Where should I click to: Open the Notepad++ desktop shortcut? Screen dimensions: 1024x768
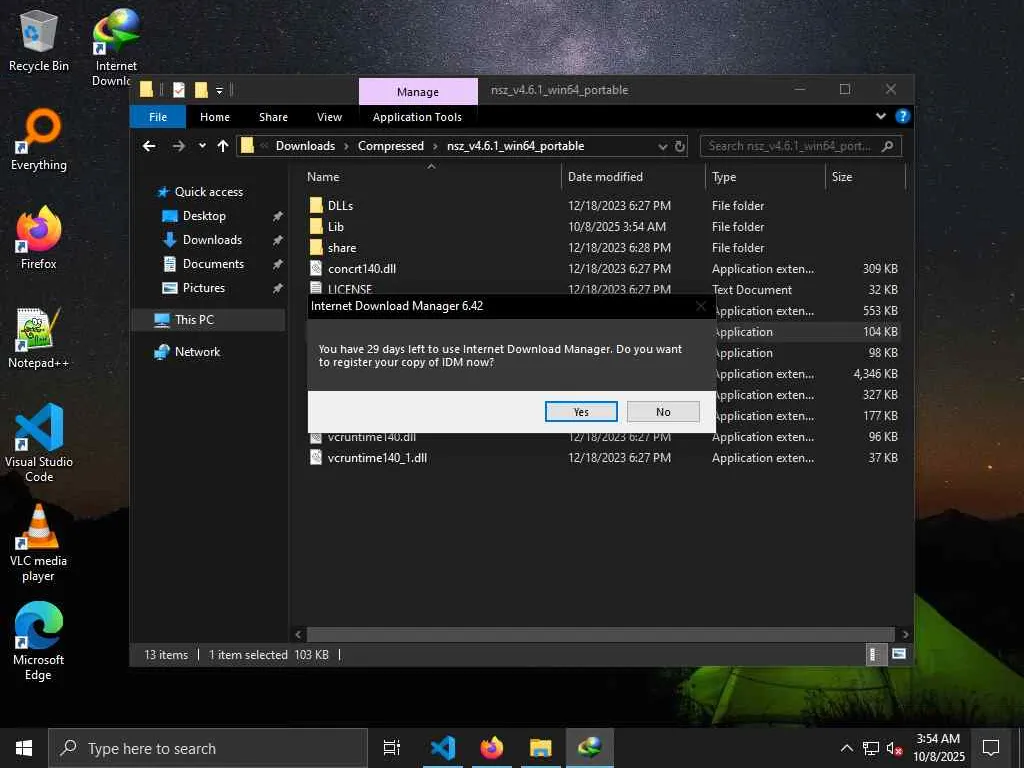coord(39,338)
